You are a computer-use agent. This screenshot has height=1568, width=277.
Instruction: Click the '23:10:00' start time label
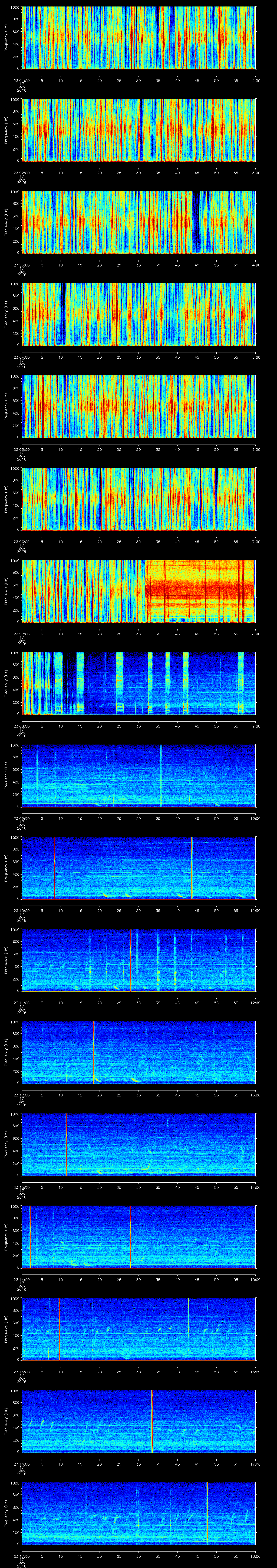click(x=22, y=910)
